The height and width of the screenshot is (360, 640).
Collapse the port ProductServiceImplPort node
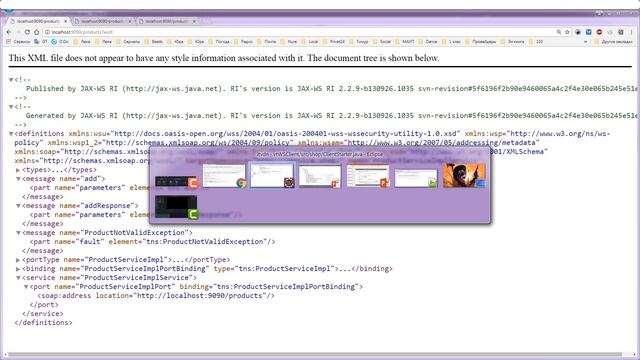[26, 287]
